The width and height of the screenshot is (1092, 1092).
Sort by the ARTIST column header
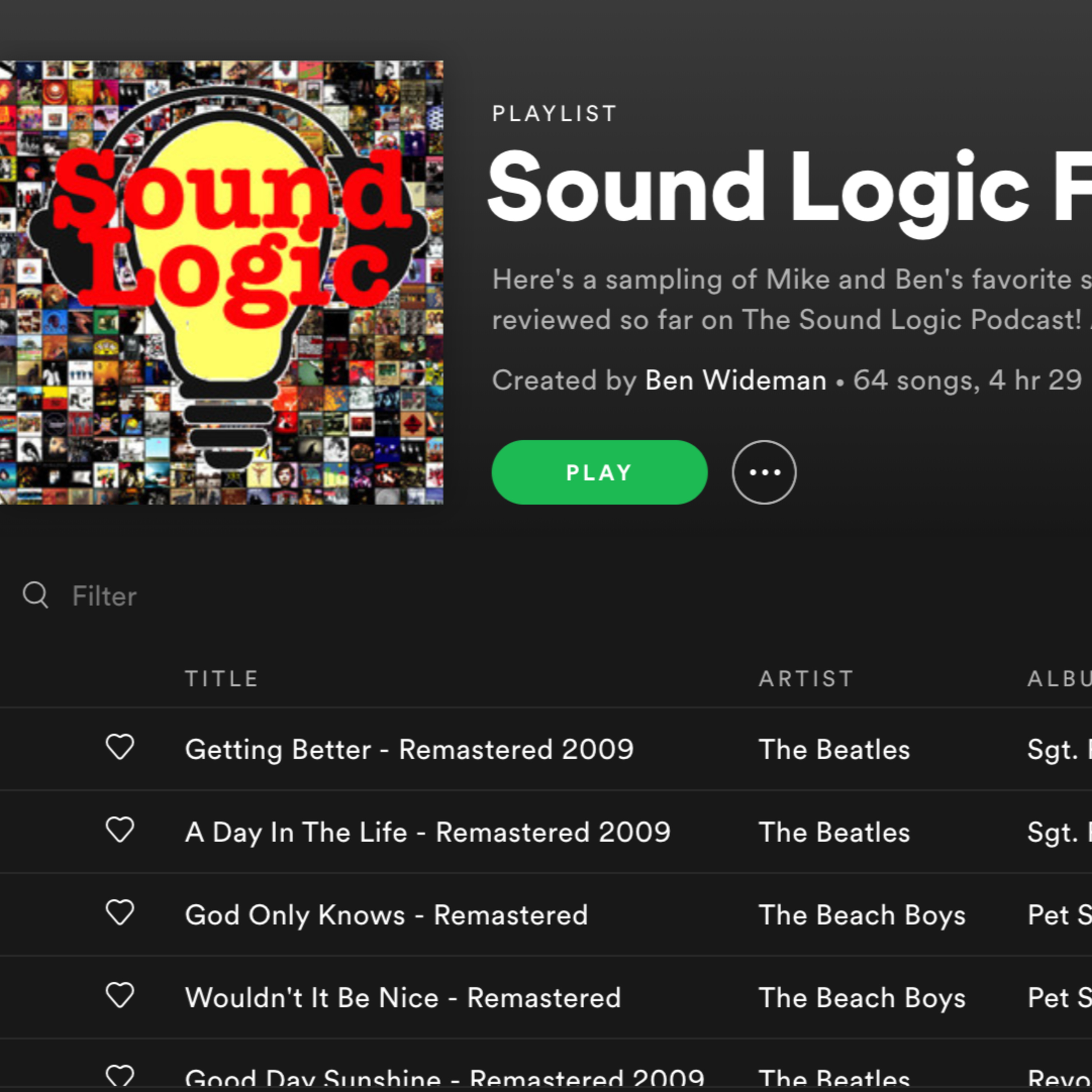point(806,678)
